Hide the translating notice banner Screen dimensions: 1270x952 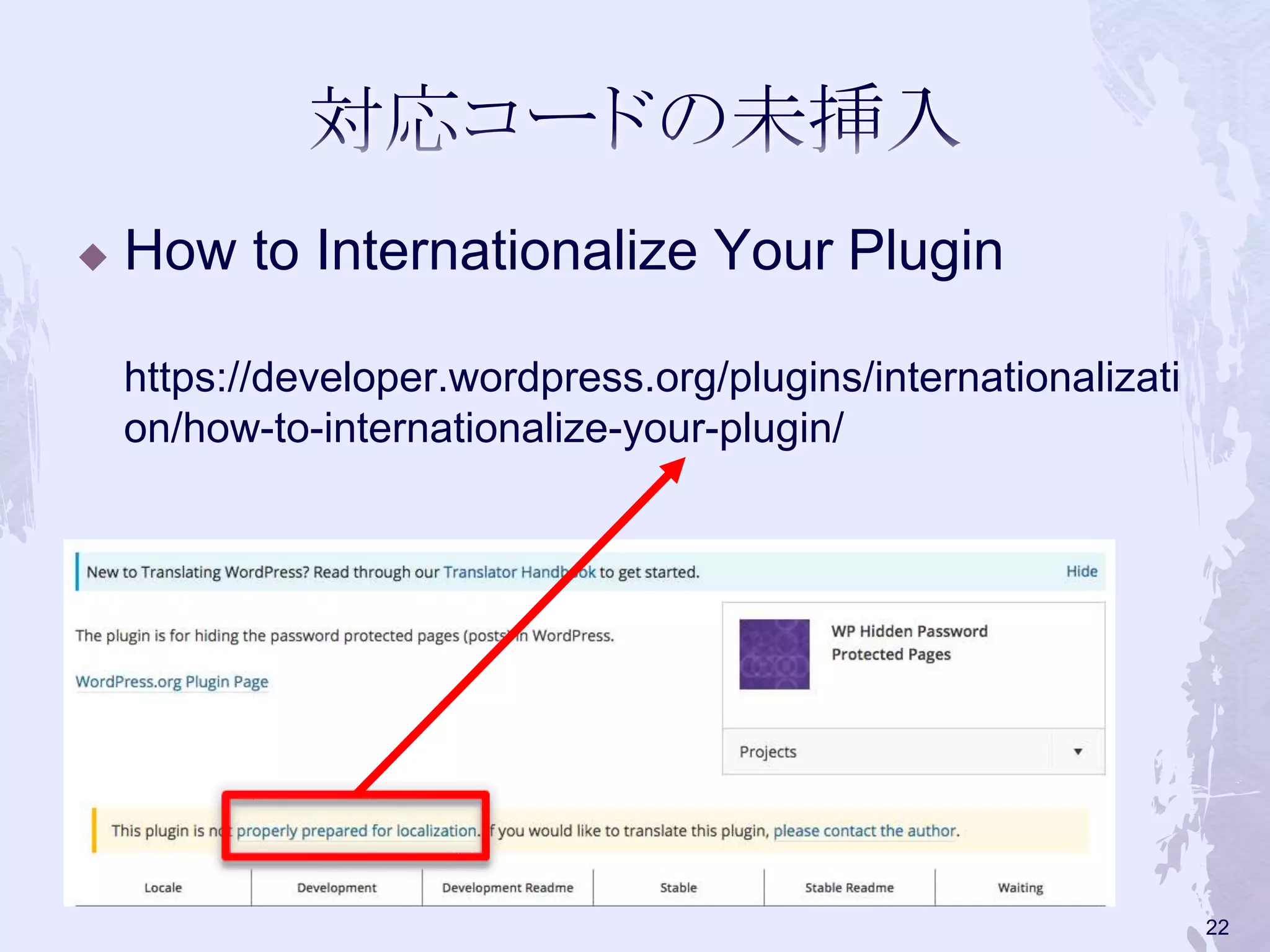point(1081,571)
